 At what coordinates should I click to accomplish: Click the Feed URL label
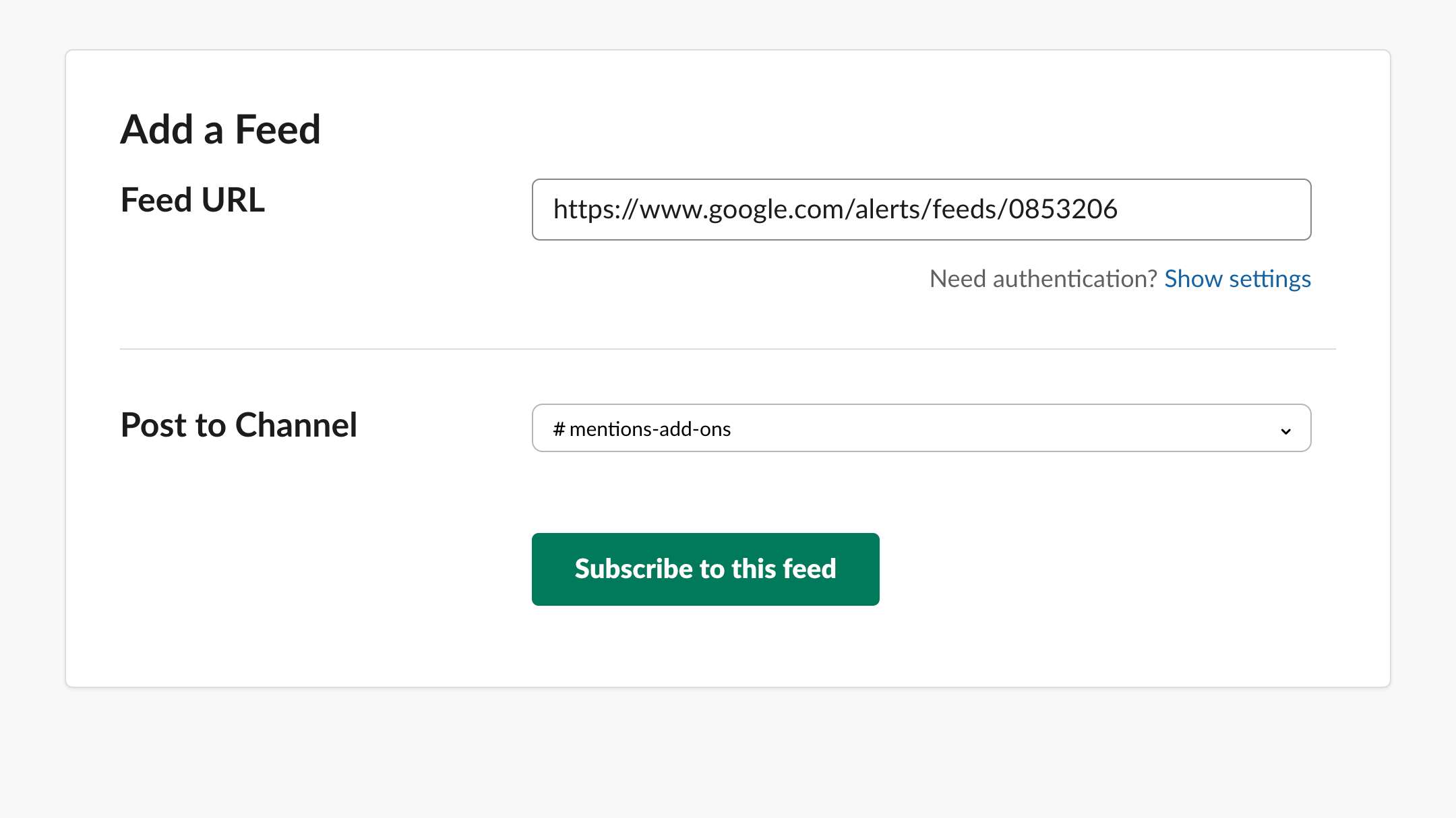pyautogui.click(x=193, y=200)
